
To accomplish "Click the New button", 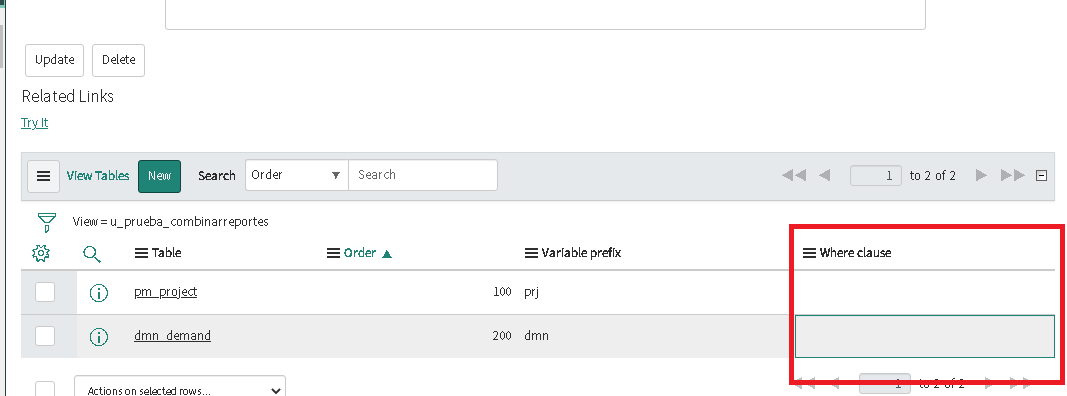I will pyautogui.click(x=159, y=176).
